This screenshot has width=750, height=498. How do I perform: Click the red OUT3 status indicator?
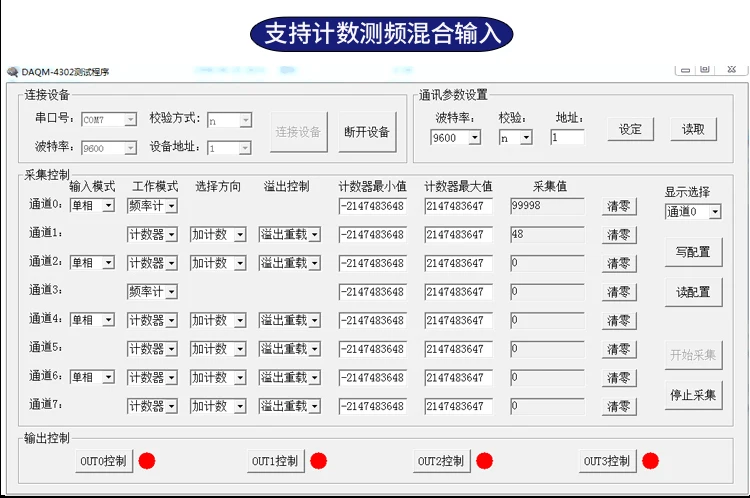[651, 461]
